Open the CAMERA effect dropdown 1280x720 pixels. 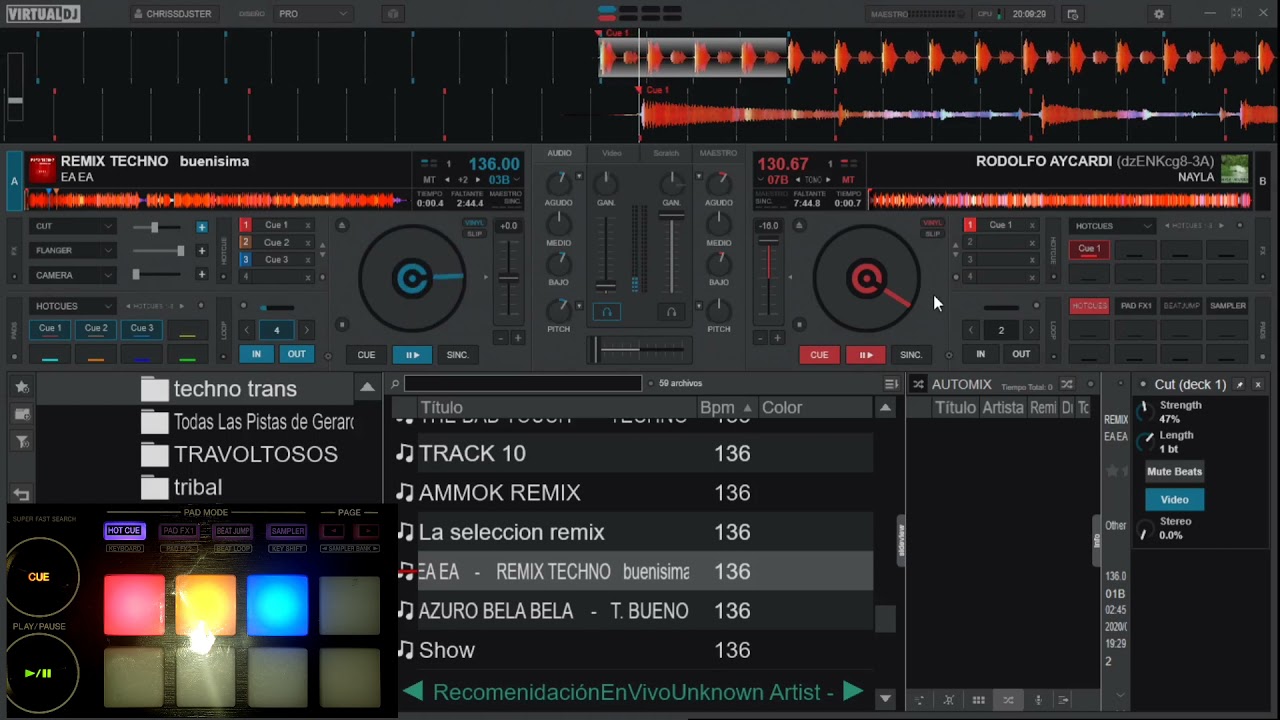coord(73,275)
